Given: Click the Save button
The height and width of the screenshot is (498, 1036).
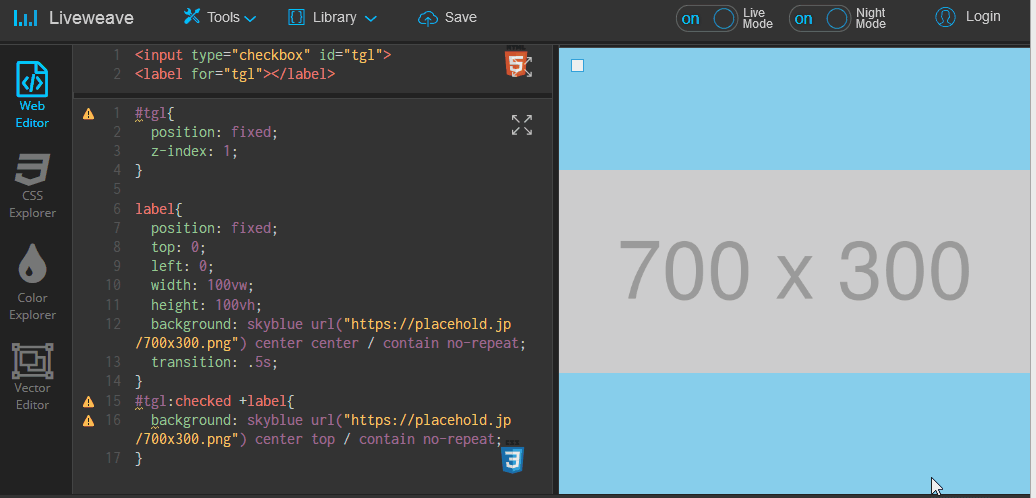Looking at the screenshot, I should pos(447,17).
